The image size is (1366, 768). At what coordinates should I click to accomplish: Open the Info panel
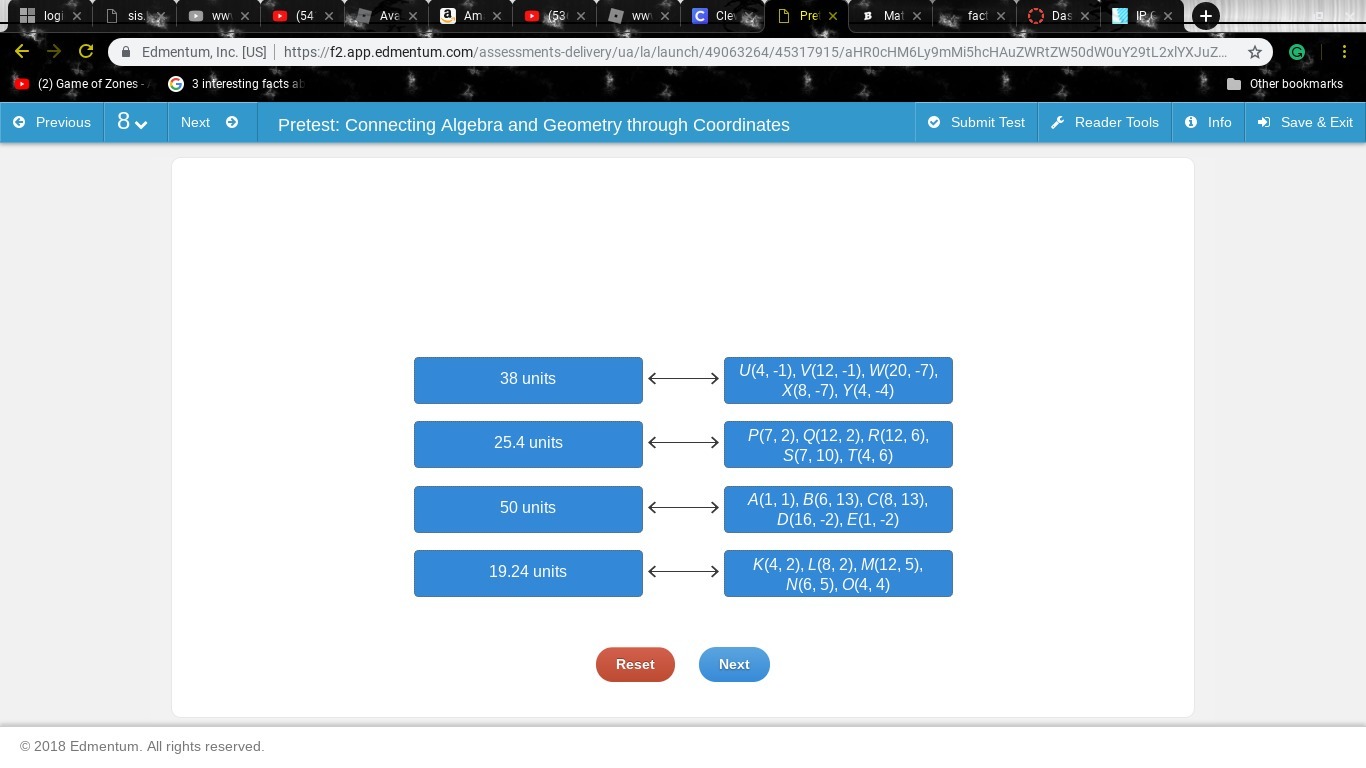pos(1208,122)
